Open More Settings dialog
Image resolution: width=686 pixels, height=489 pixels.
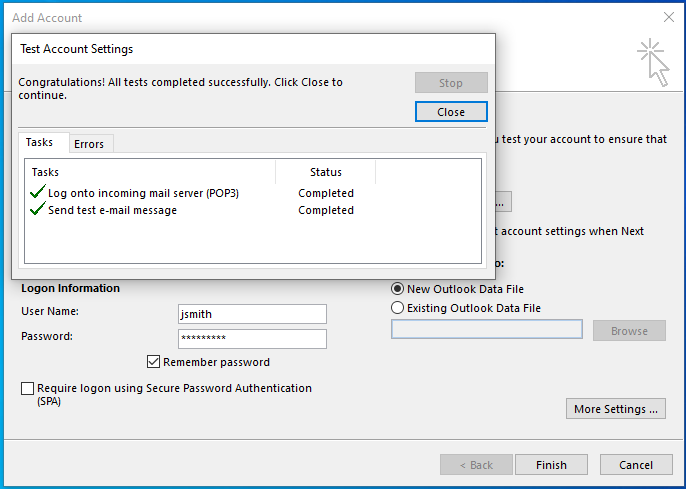point(615,409)
